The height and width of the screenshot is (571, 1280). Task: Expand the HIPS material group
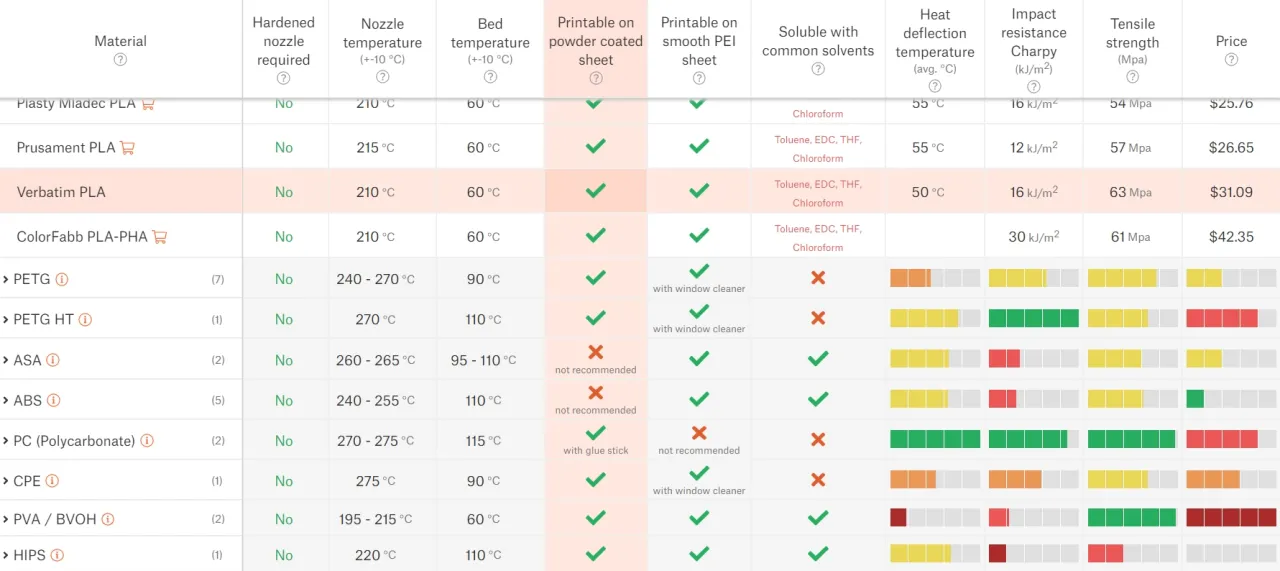[7, 555]
